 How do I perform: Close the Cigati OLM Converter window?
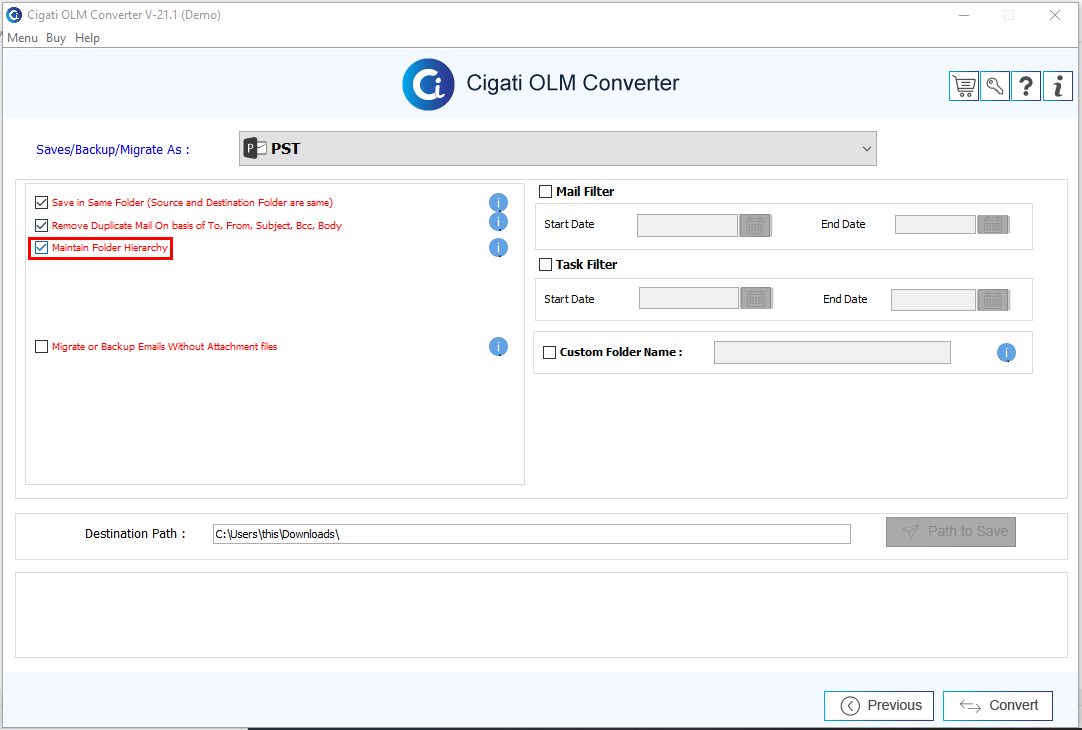1054,14
